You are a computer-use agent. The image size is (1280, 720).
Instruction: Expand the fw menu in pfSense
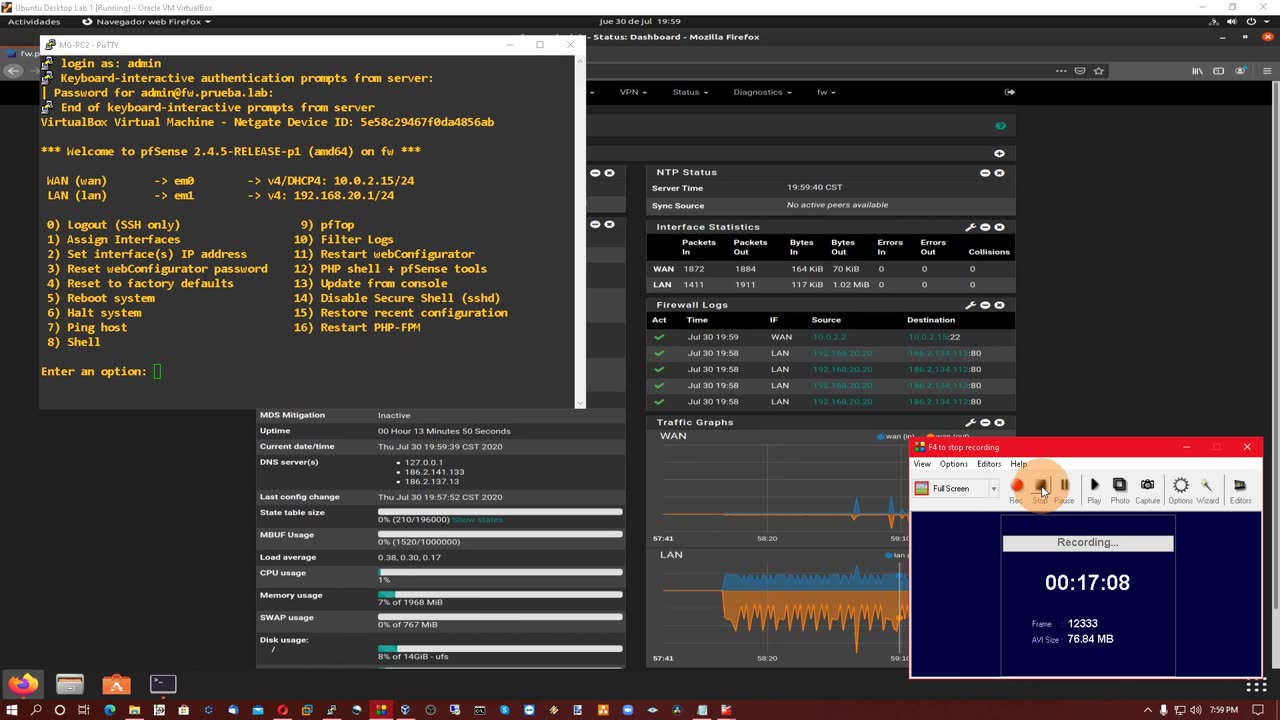(x=826, y=92)
